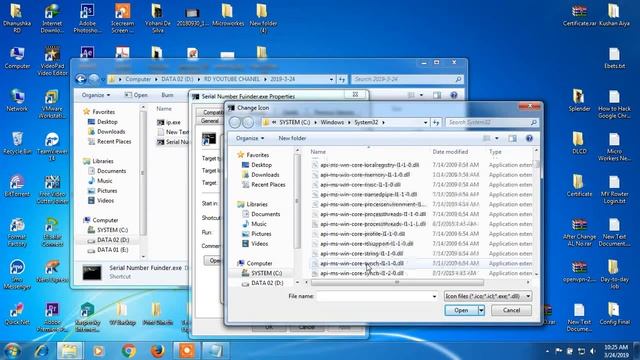Open the address bar history dropdown in Change Icon

point(425,122)
